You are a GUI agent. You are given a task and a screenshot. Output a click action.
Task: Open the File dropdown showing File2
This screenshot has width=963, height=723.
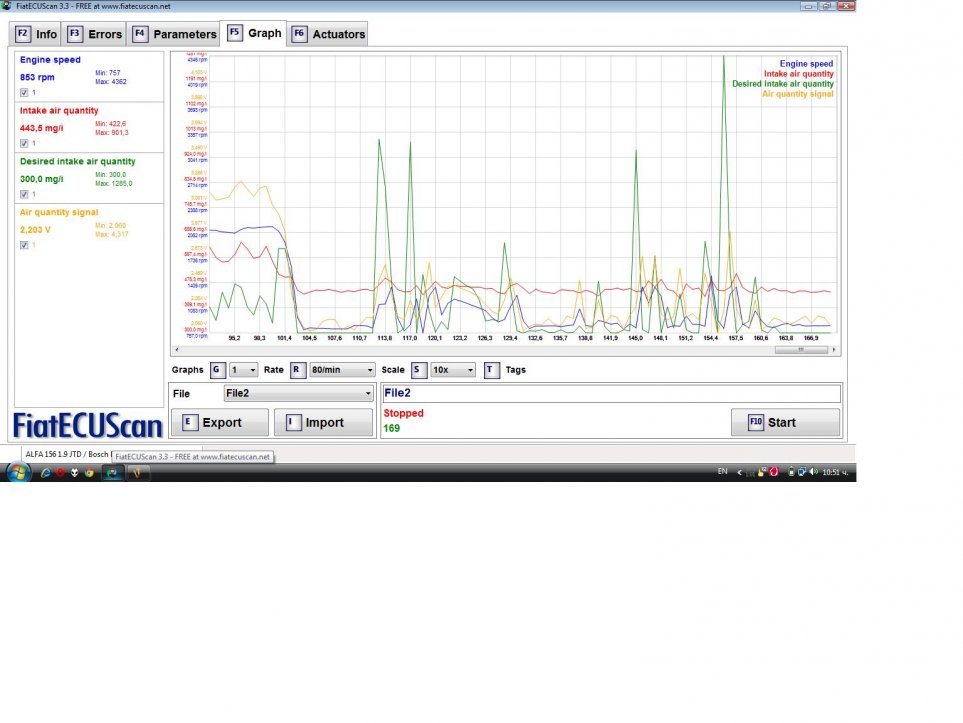298,394
